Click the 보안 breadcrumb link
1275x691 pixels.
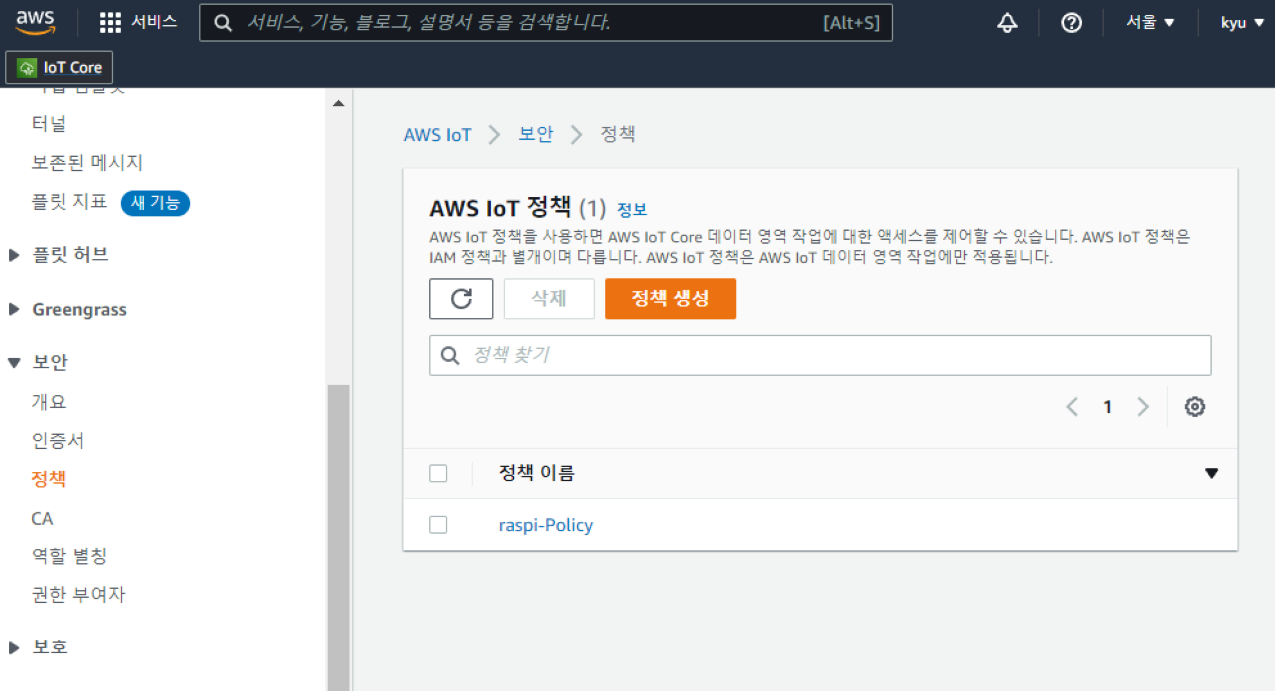(x=536, y=134)
